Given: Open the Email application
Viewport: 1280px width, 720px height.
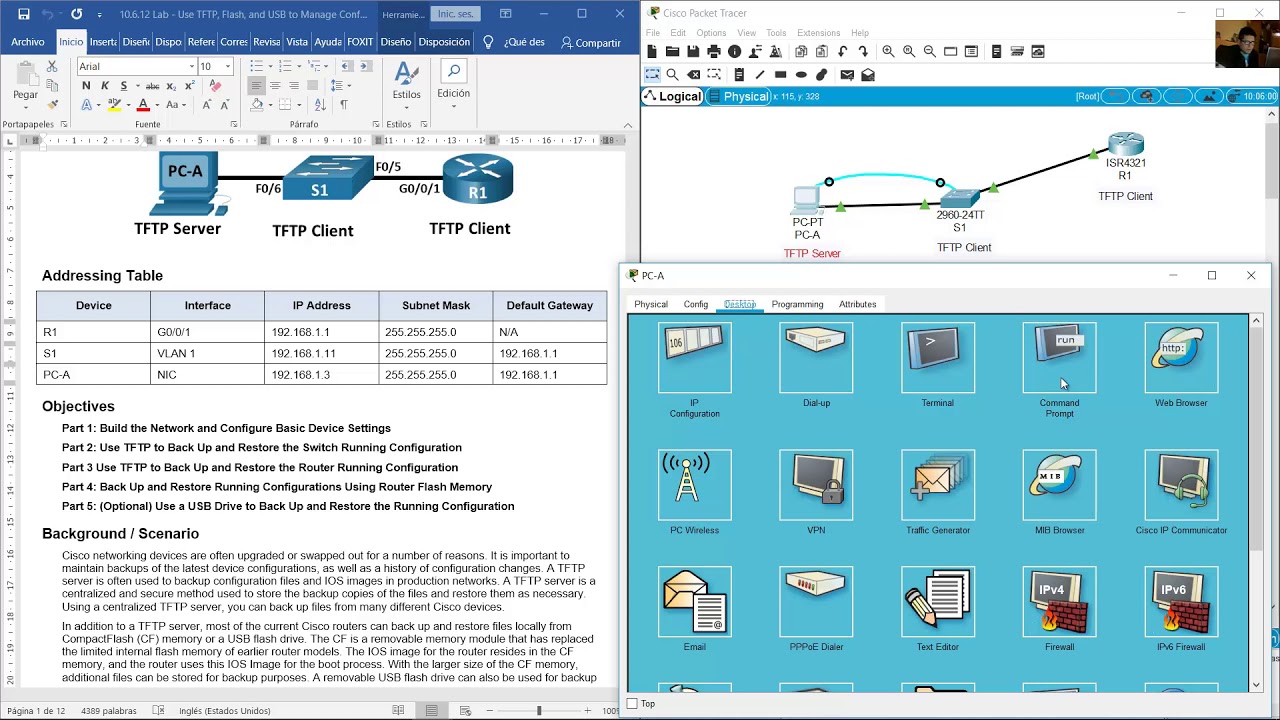Looking at the screenshot, I should 695,602.
